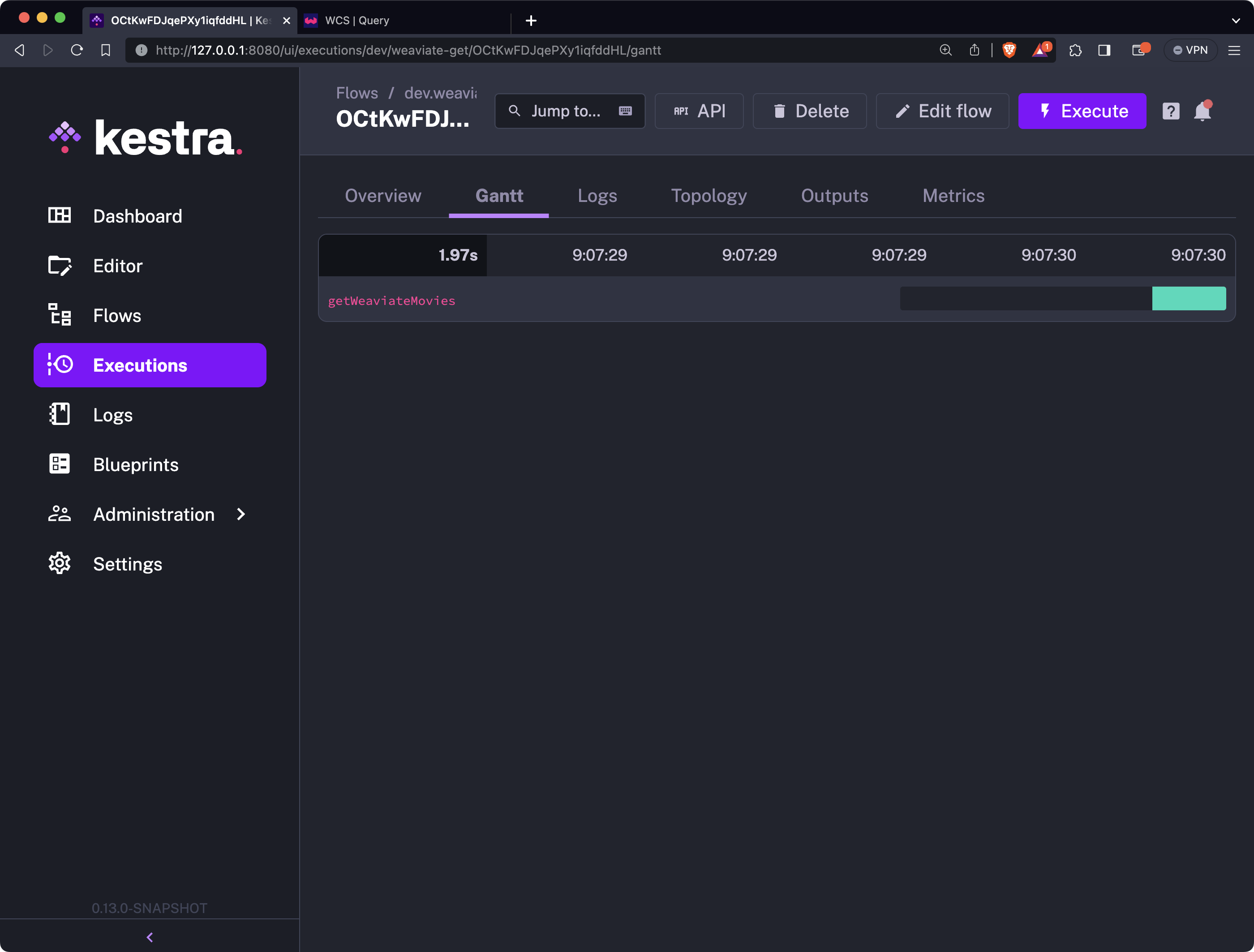Toggle the browser sidebar panel icon
The width and height of the screenshot is (1254, 952).
point(1104,50)
